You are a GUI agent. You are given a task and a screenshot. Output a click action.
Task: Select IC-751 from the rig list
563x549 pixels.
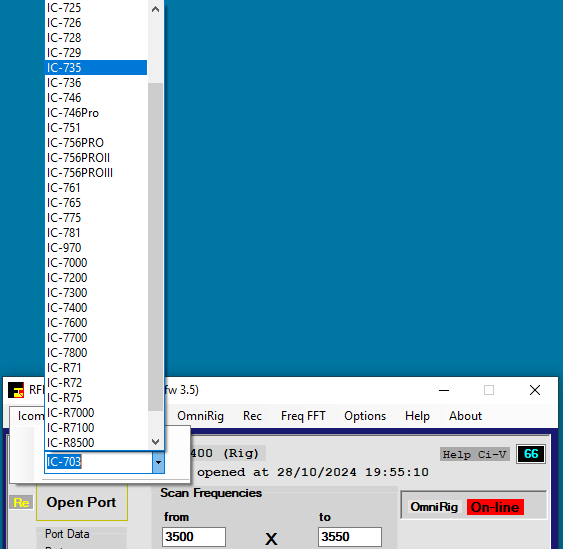[96, 128]
